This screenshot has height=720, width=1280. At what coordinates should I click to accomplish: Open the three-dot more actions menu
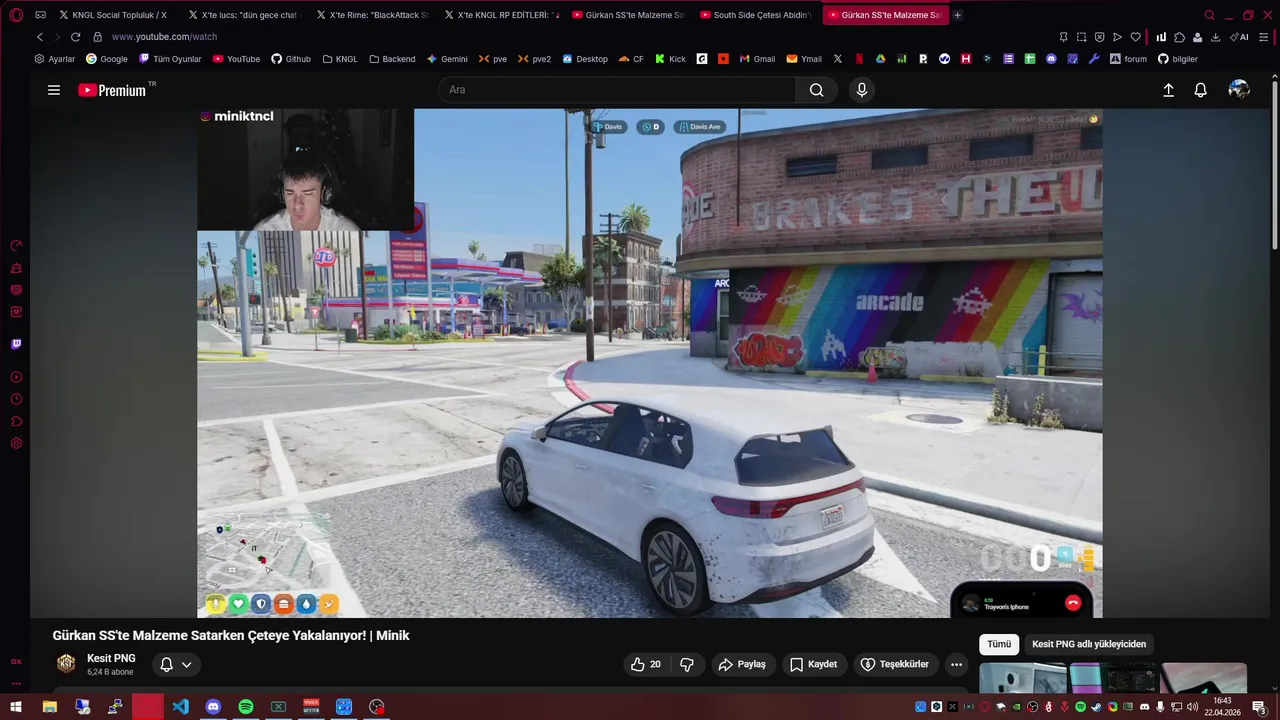[956, 664]
